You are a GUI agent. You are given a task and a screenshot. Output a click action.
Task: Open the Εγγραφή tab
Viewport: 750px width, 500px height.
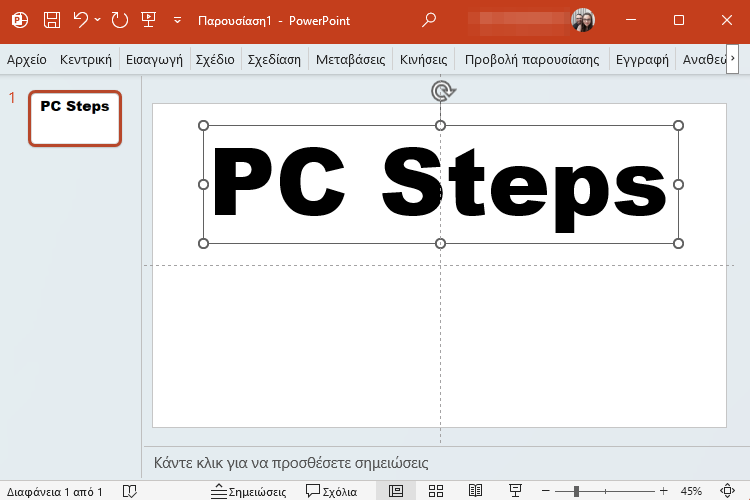642,60
